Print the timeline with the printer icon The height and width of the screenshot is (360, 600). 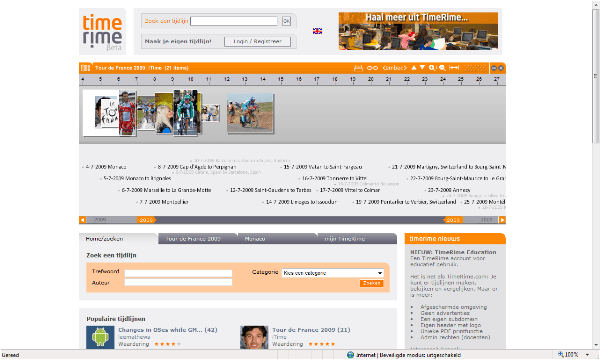pyautogui.click(x=358, y=68)
